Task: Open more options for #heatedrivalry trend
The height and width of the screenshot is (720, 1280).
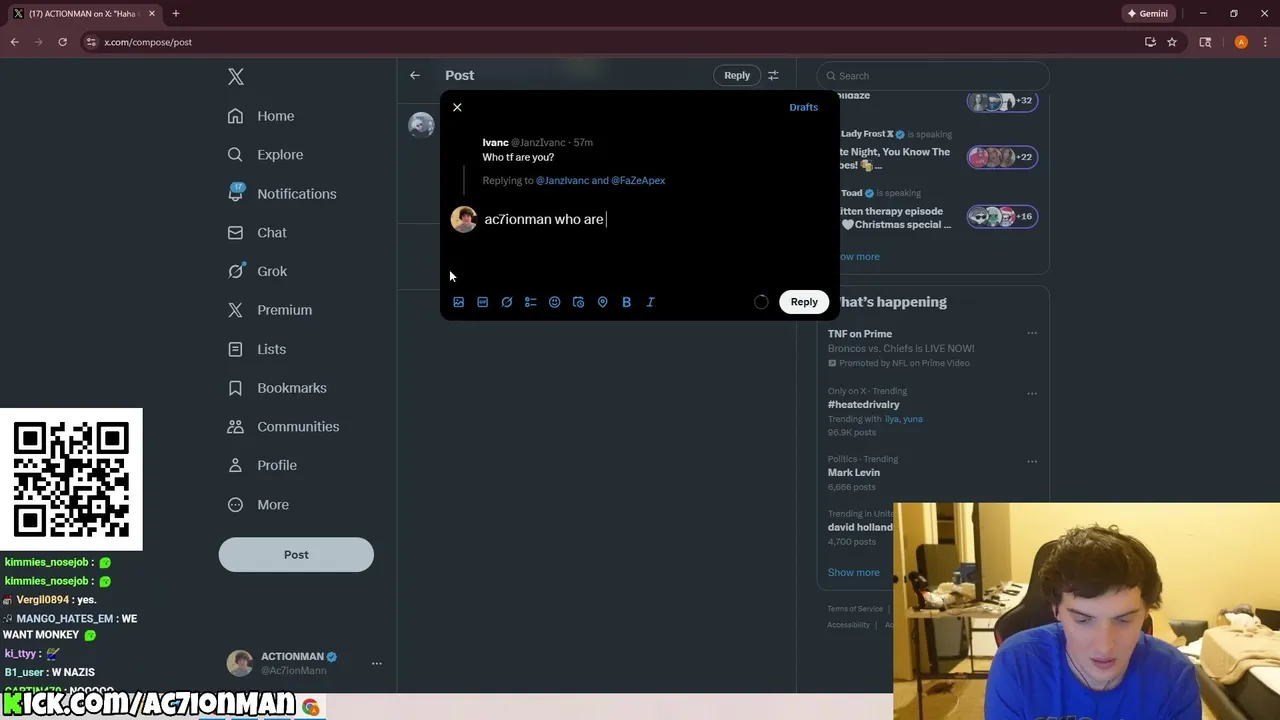Action: click(x=1032, y=393)
